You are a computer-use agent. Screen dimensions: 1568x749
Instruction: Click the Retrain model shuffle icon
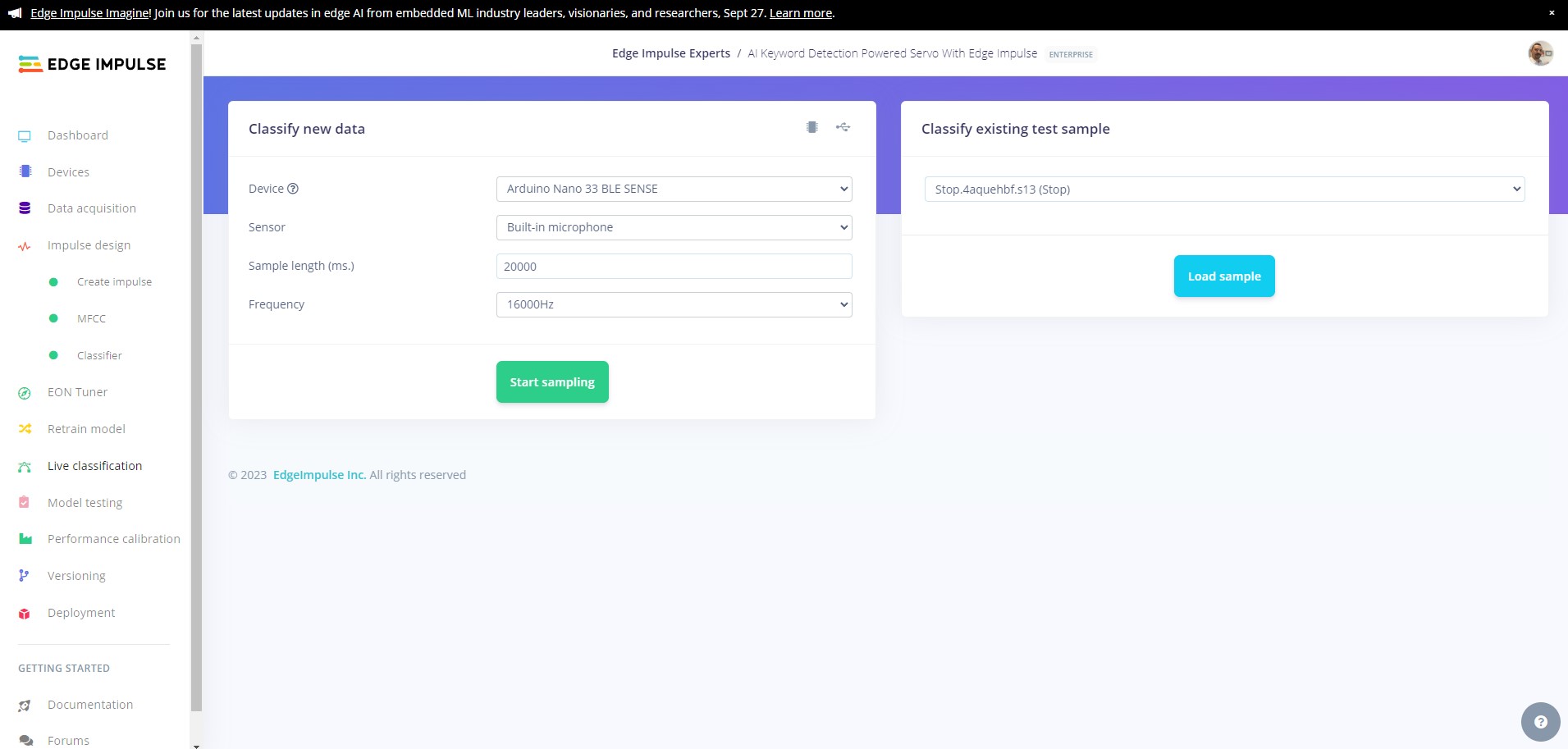coord(25,429)
